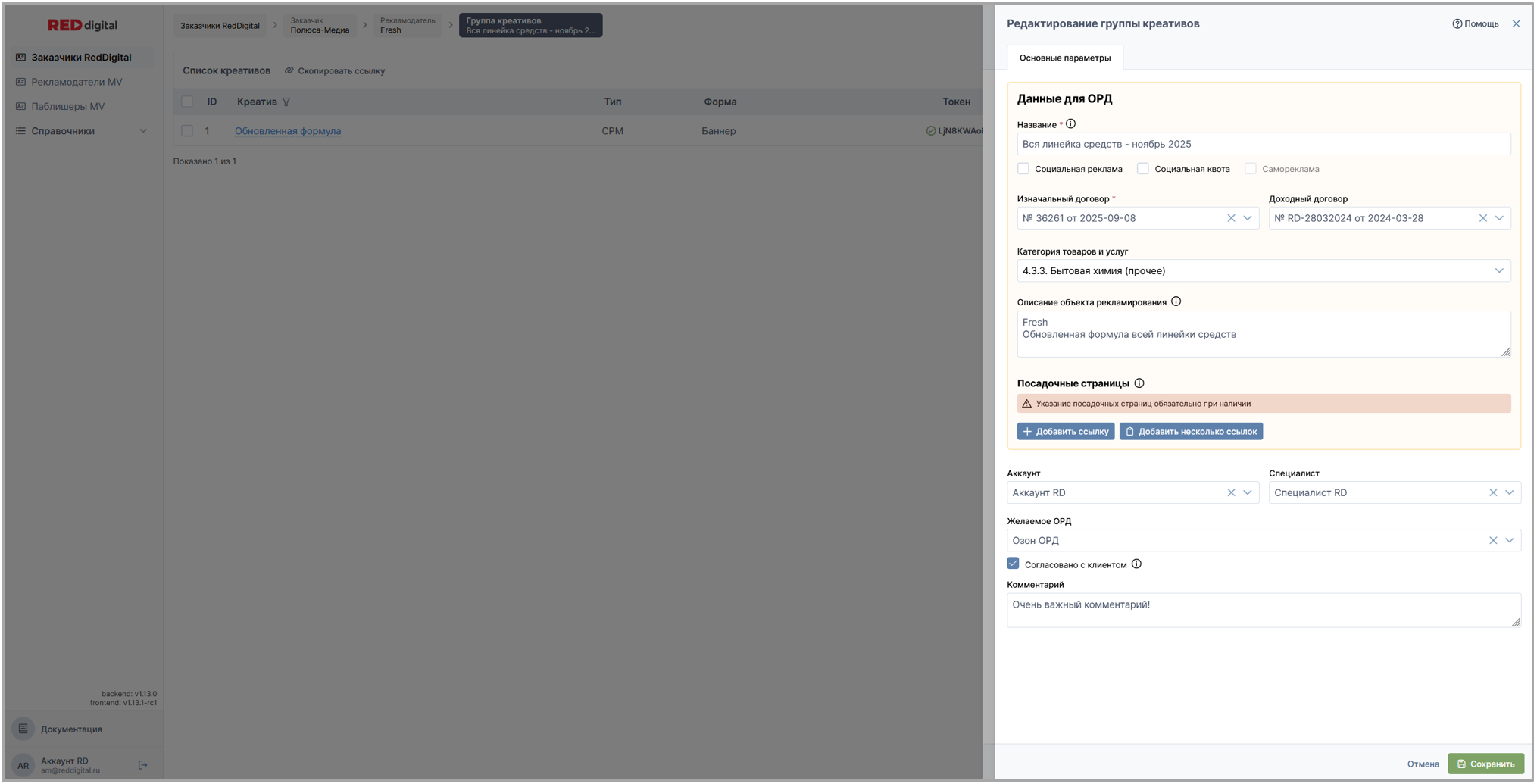This screenshot has width=1537, height=784.
Task: Clear the Желаемое ОРД field
Action: (x=1492, y=541)
